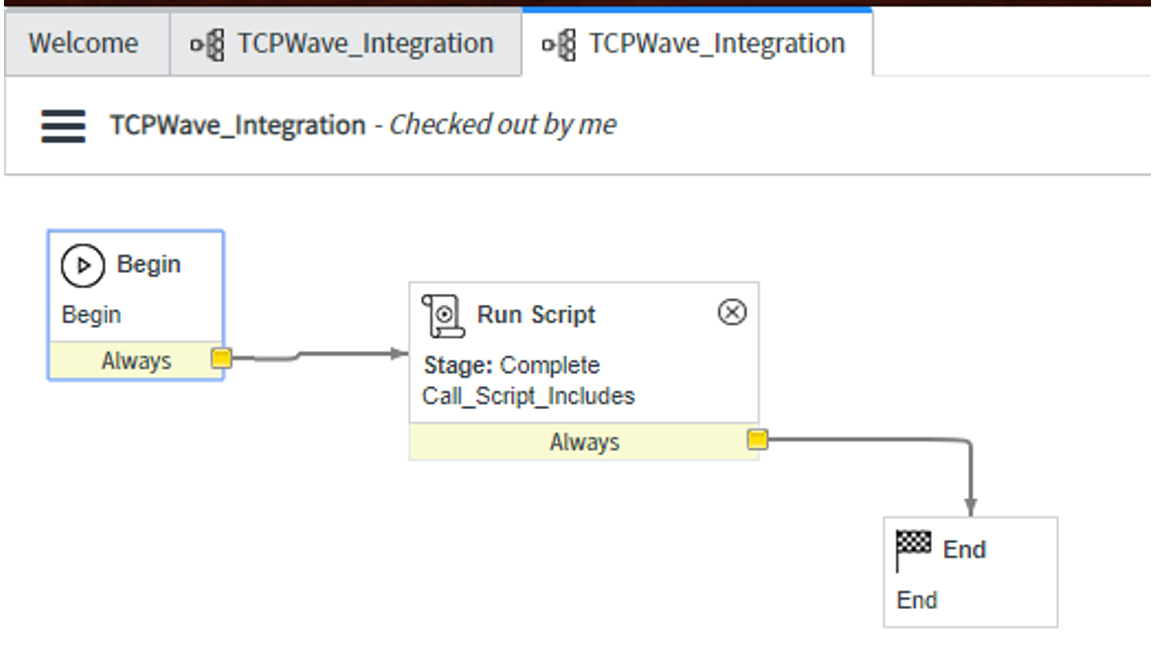
Task: Select the Always condition on the Run Script node
Action: pyautogui.click(x=585, y=440)
